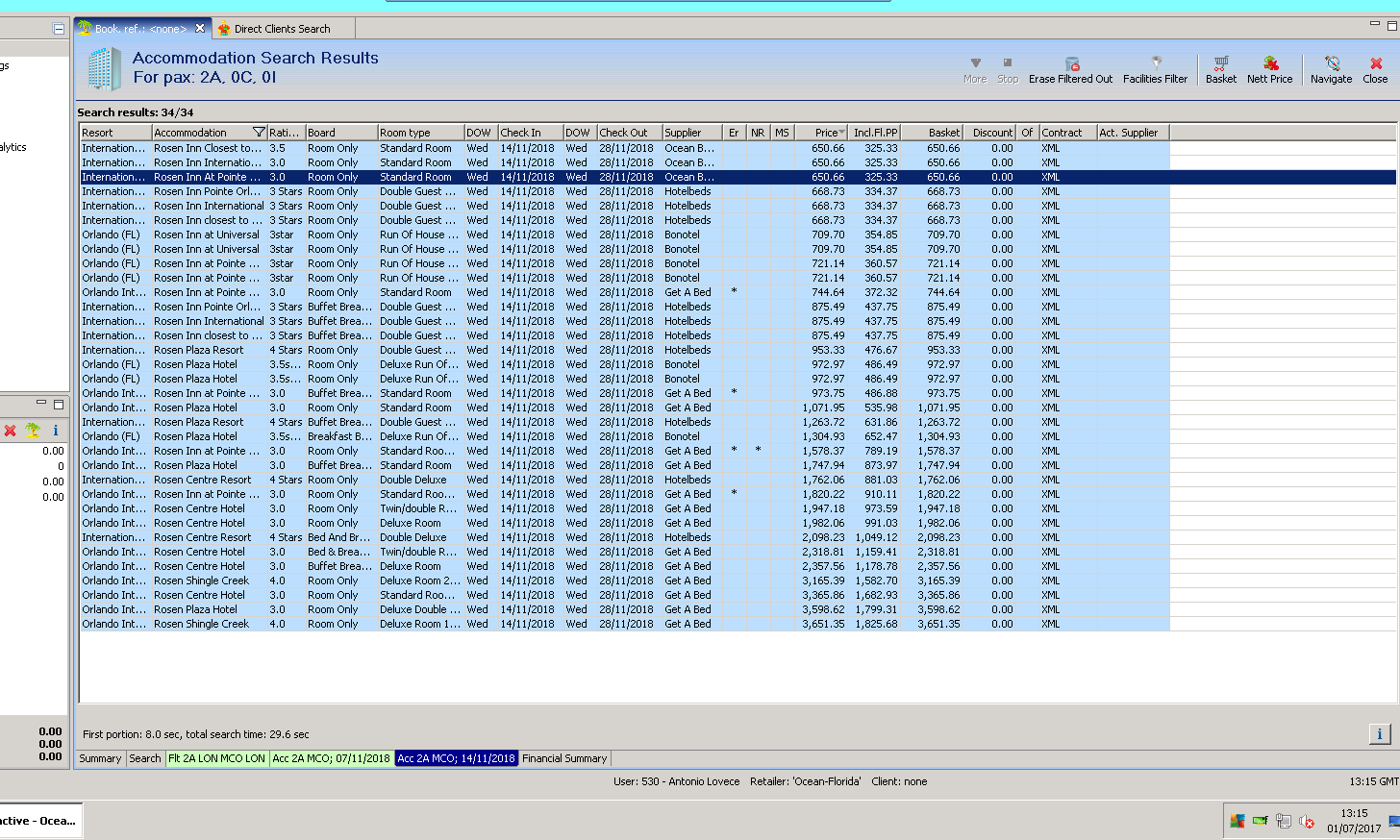Click the red X icon in left panel
The image size is (1400, 840).
[x=11, y=431]
